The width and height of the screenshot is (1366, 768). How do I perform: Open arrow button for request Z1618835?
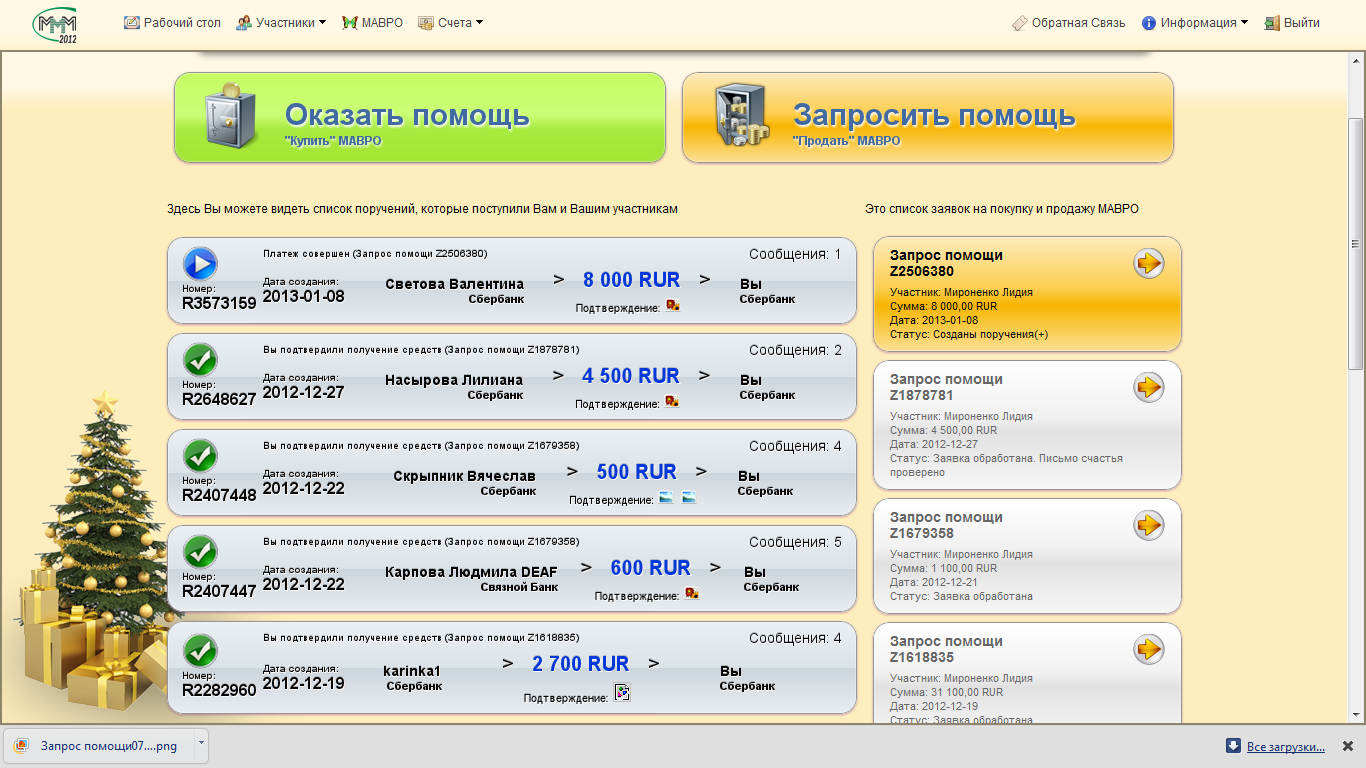1149,649
